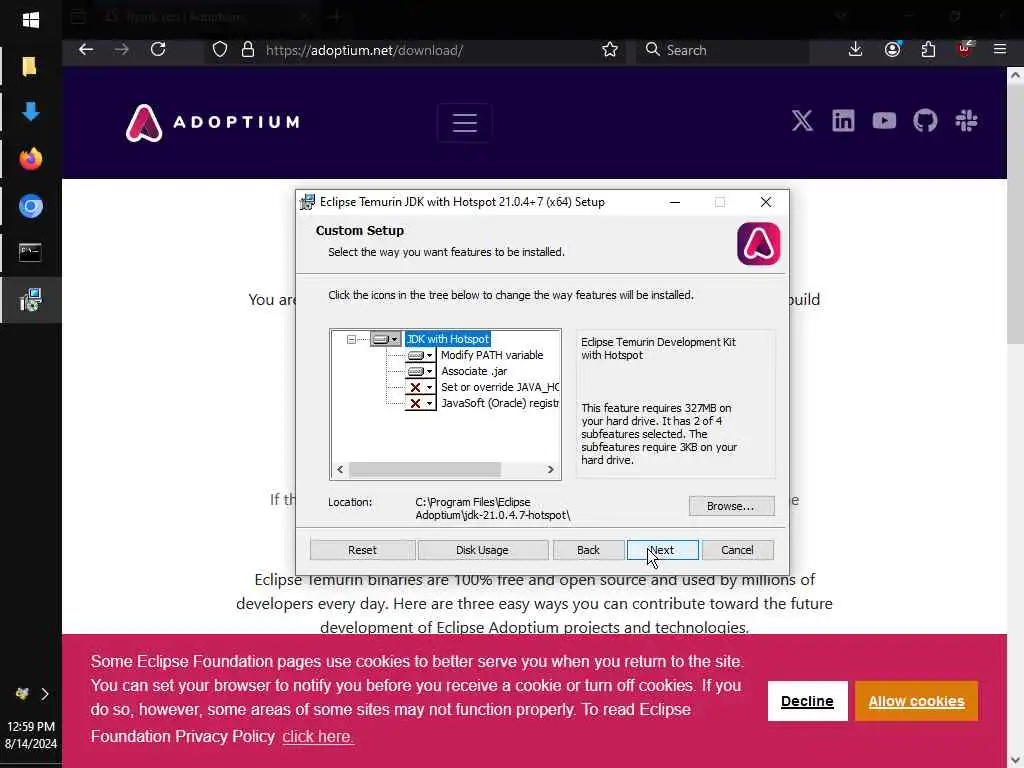
Task: Select the JDK with Hotspot tree item
Action: [x=448, y=339]
